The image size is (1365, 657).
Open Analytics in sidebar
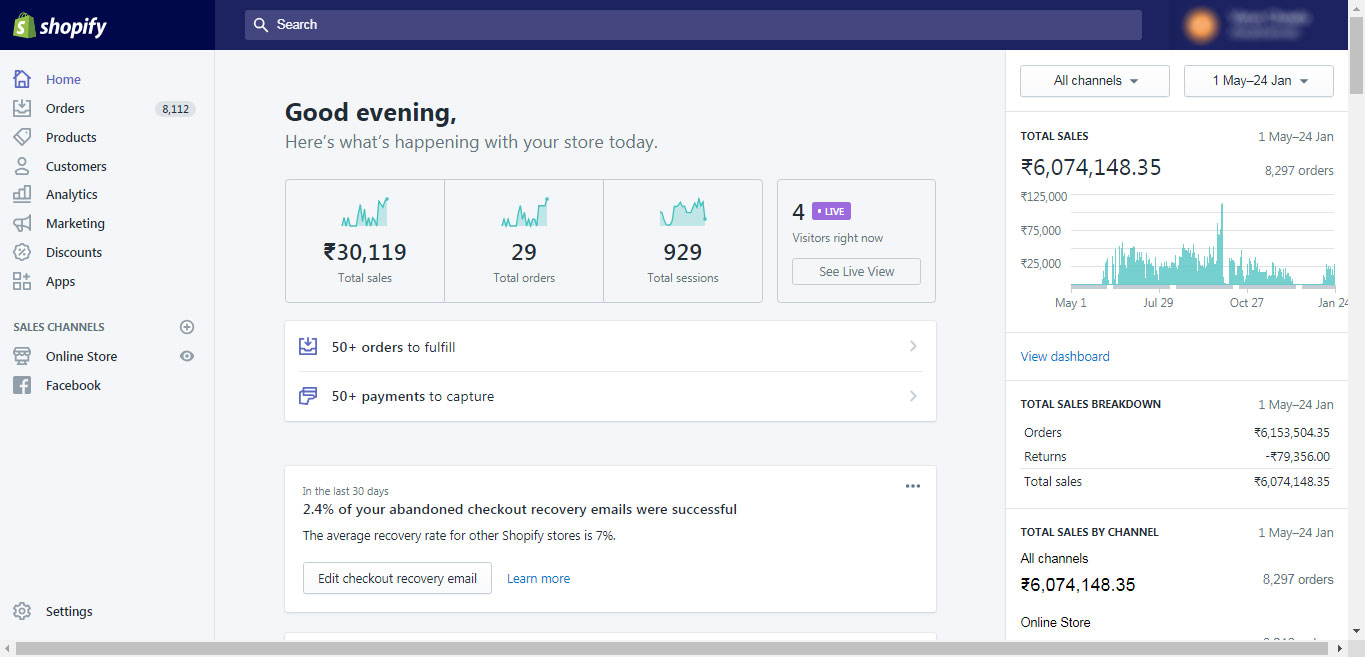pos(72,194)
